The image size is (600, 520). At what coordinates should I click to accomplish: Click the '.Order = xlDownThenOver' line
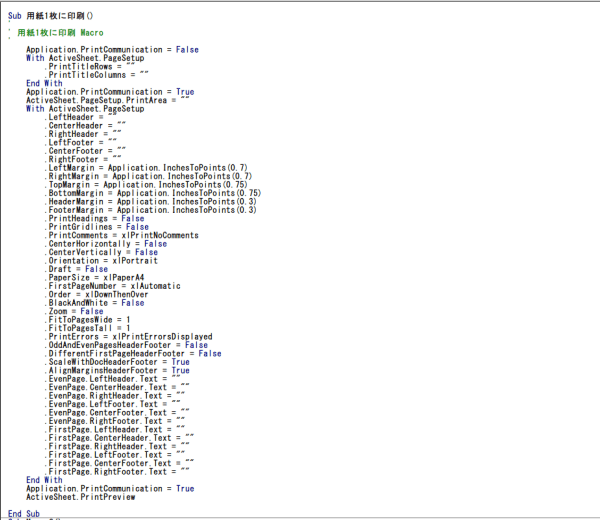(x=97, y=294)
